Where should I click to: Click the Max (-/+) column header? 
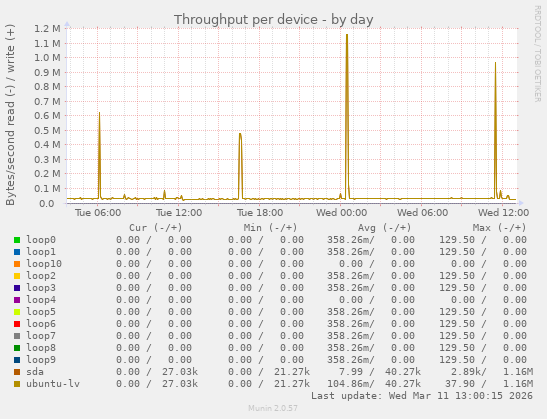[x=499, y=228]
